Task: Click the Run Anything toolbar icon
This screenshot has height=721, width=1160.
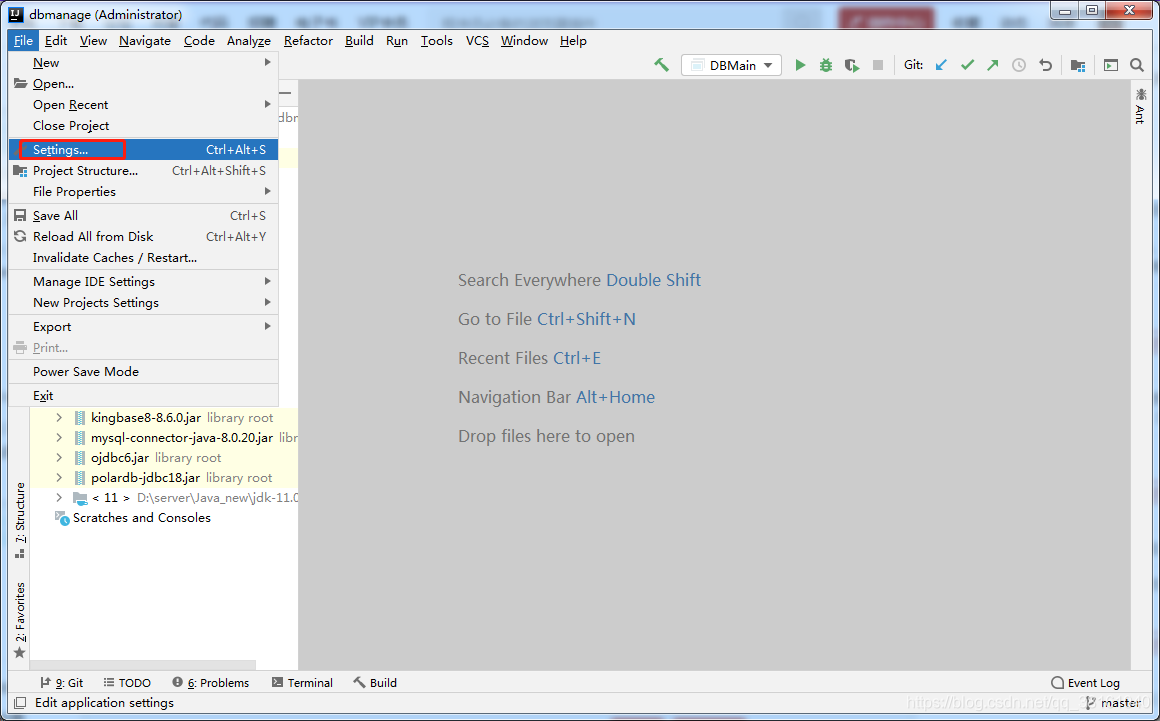Action: coord(1110,65)
